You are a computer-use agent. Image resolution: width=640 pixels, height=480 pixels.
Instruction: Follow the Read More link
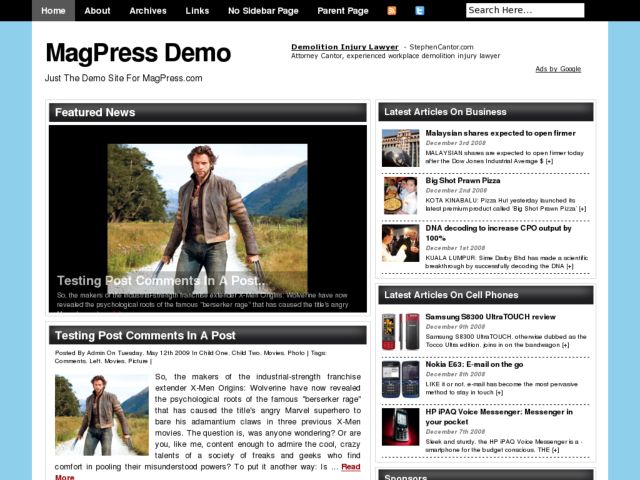coord(351,467)
